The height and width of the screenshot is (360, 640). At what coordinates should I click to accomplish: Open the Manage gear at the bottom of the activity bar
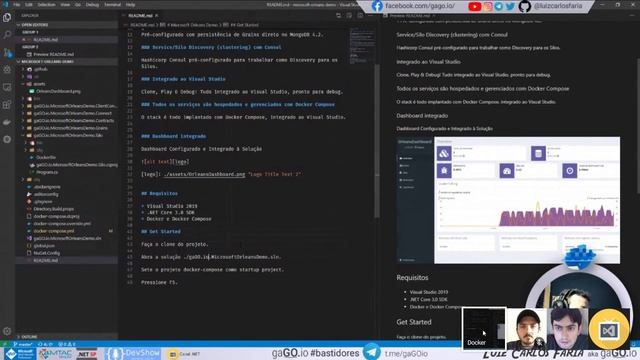click(7, 331)
